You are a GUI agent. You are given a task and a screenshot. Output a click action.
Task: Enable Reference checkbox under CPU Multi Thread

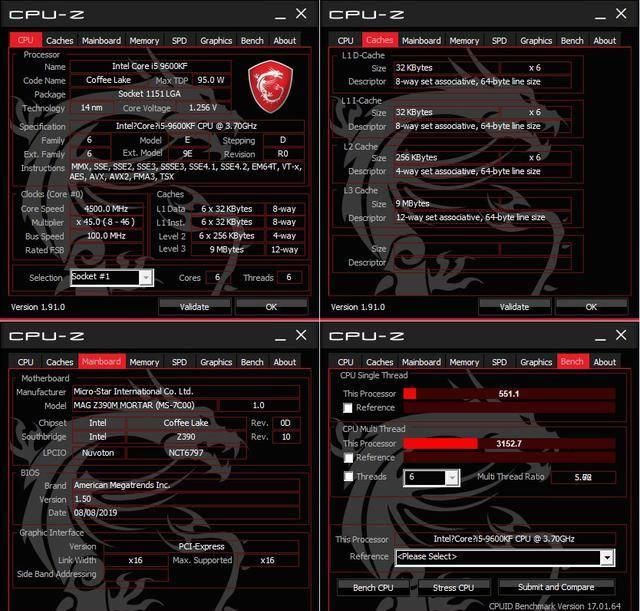click(x=349, y=458)
